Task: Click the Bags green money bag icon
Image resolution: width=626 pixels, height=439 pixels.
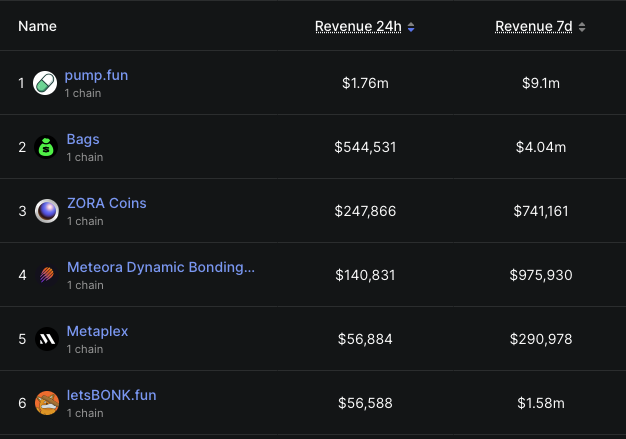Action: [46, 147]
